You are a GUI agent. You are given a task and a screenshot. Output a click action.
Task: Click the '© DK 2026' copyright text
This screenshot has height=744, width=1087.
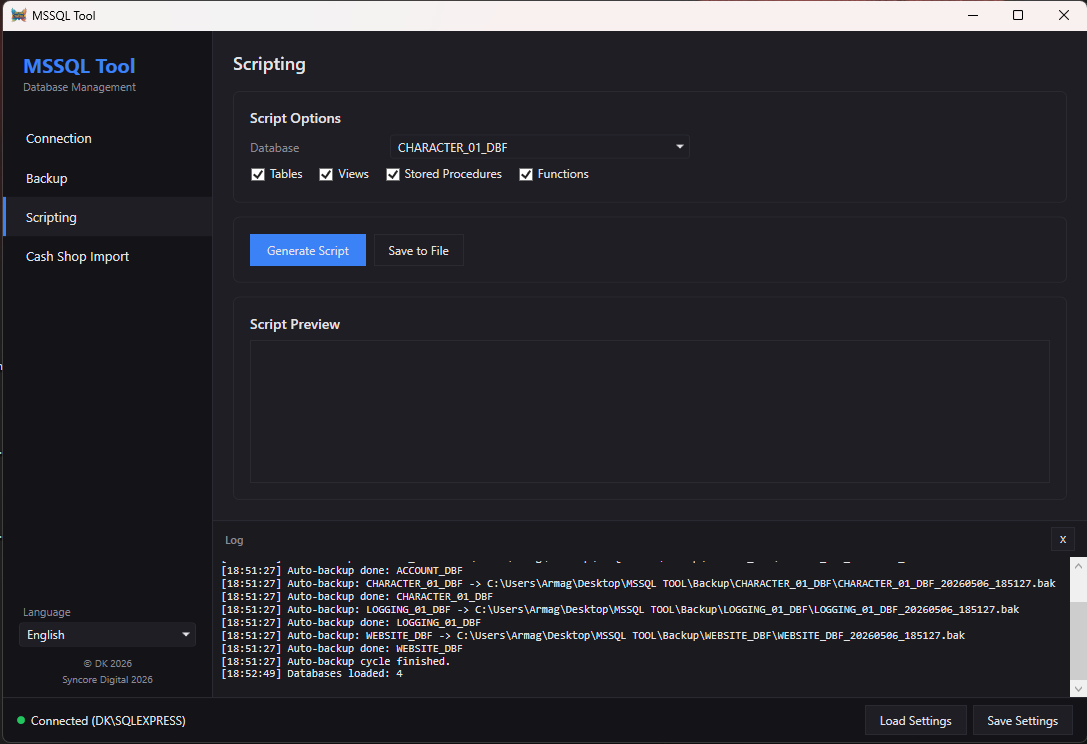click(x=107, y=664)
